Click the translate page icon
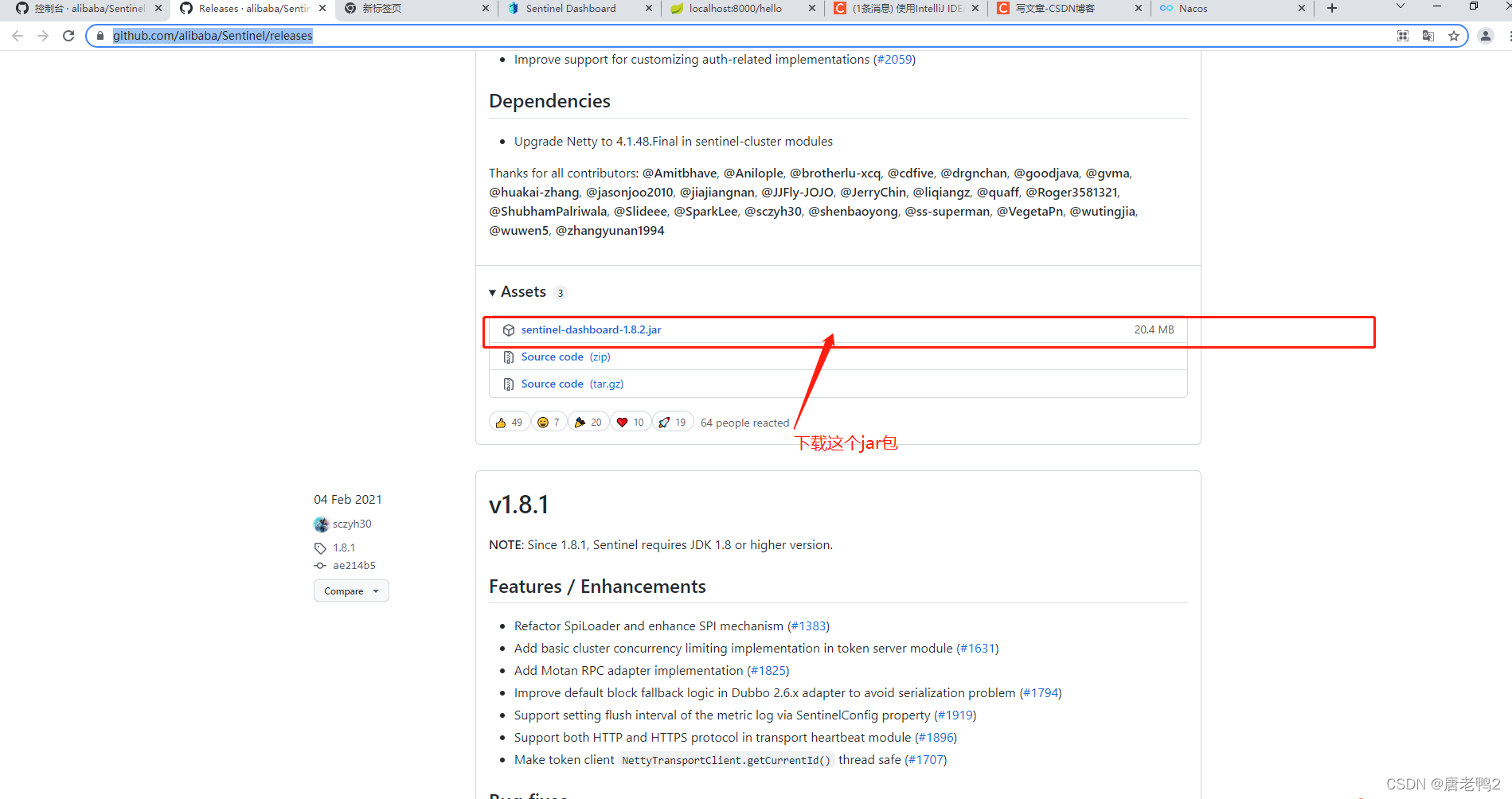Image resolution: width=1512 pixels, height=799 pixels. (1428, 36)
